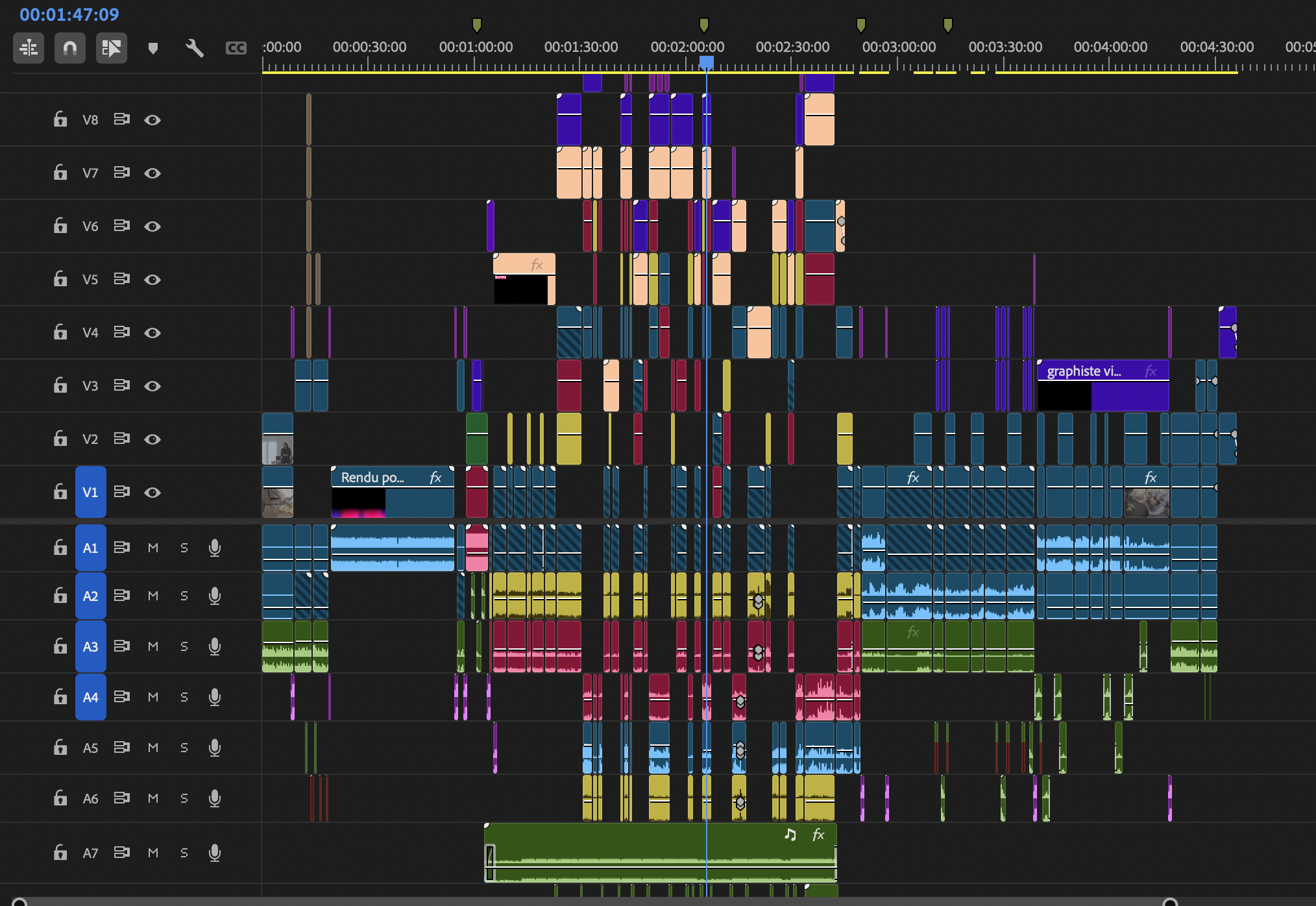Toggle insert sequences as nests button
1316x906 pixels.
tap(29, 48)
